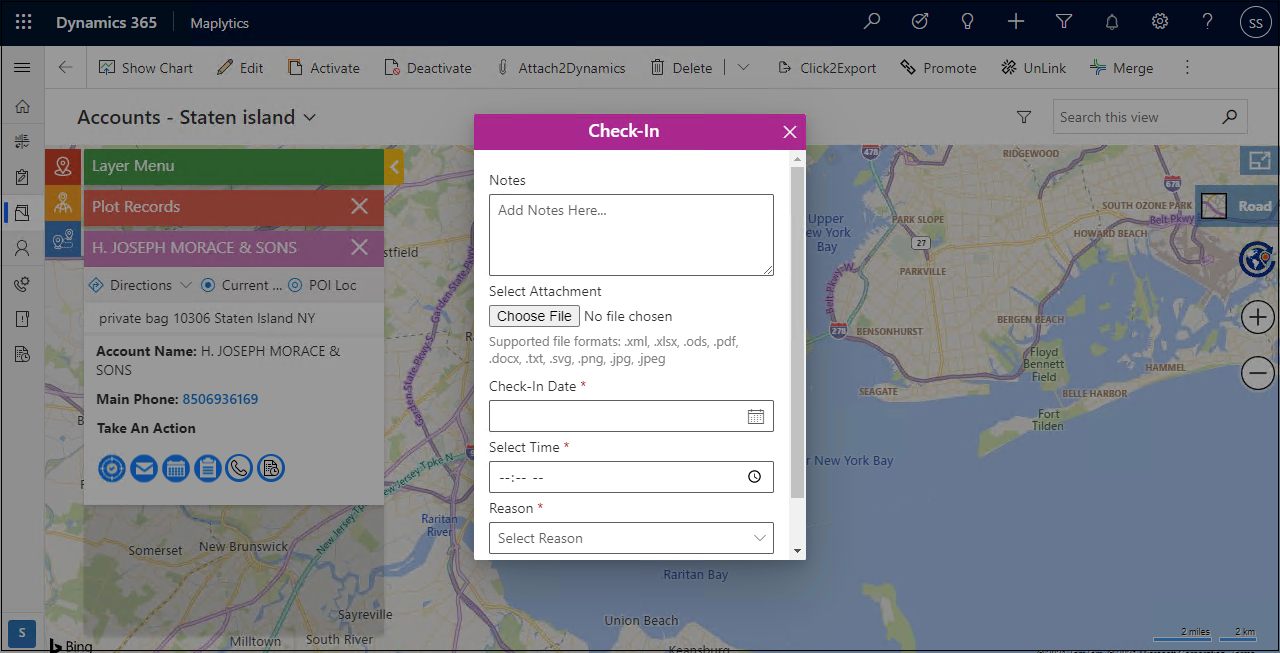1280x653 pixels.
Task: Click the Check-In dialog vertical scrollbar
Action: point(797,332)
